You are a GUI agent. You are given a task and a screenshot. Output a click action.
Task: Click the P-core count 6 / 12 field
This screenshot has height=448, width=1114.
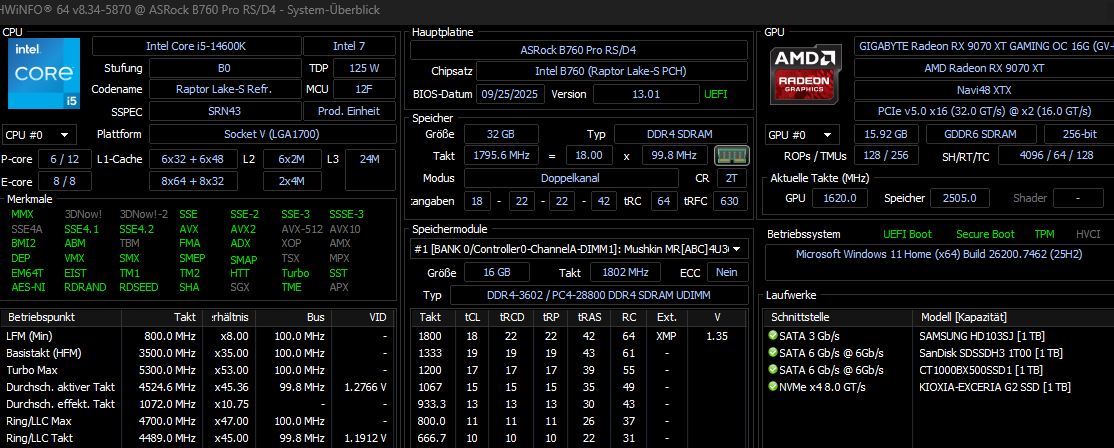[65, 159]
